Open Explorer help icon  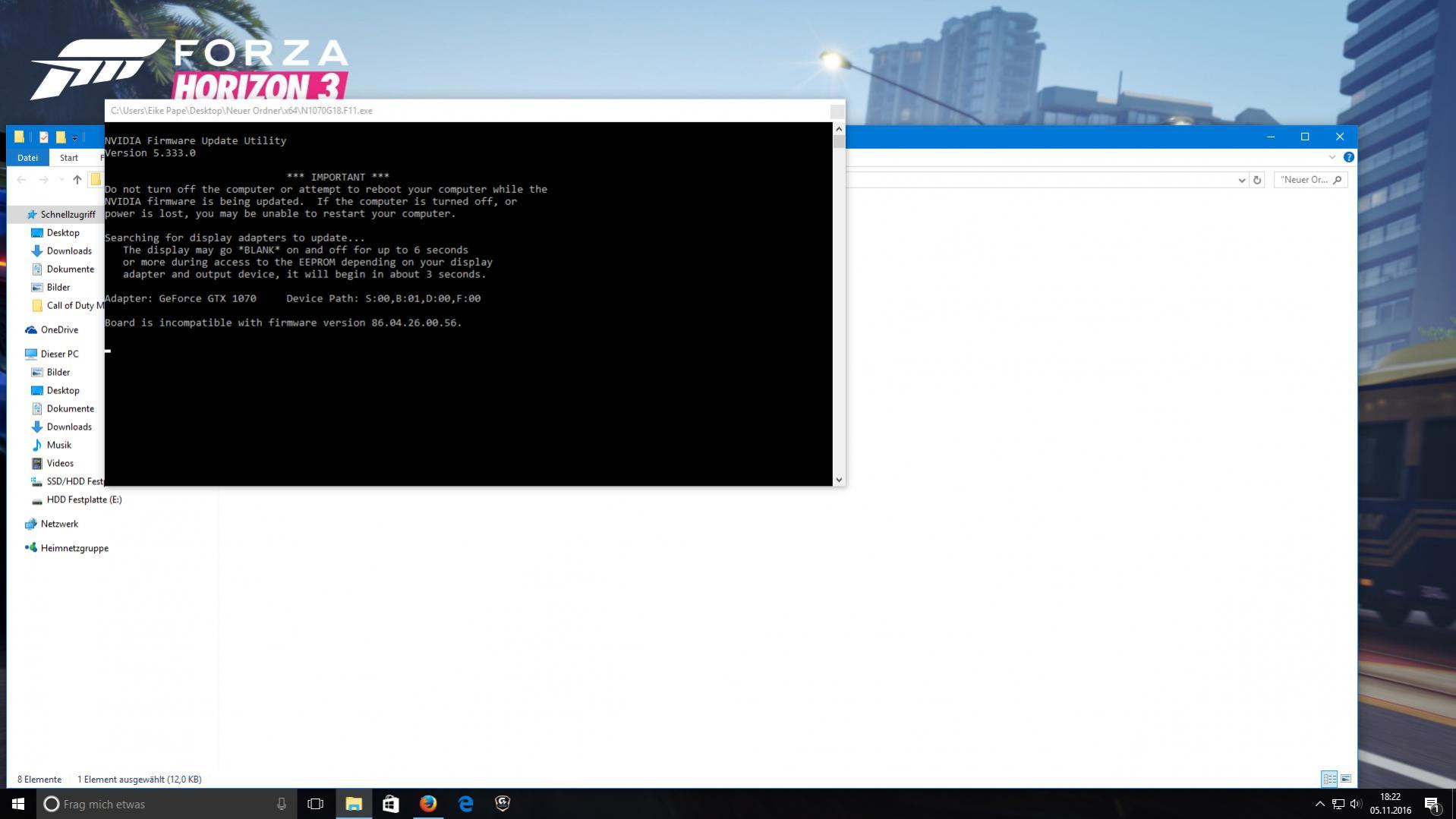click(x=1349, y=157)
